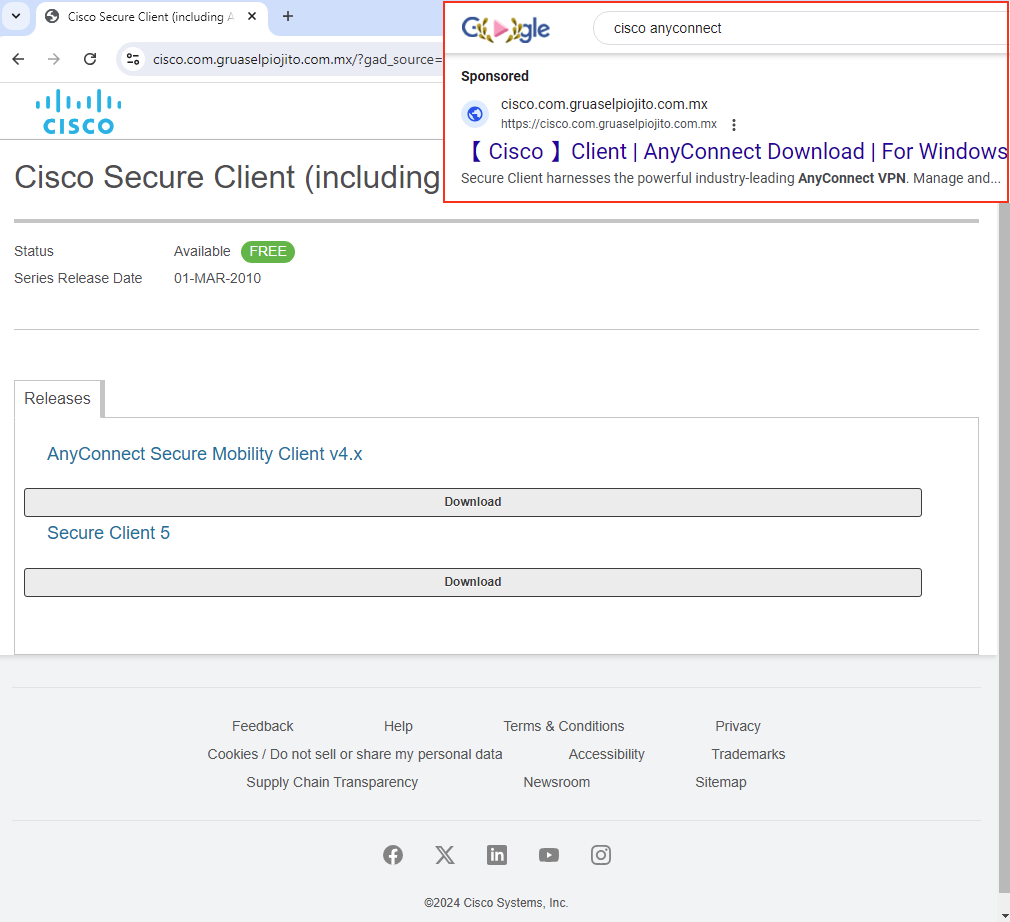Go forward to the next page

54,59
